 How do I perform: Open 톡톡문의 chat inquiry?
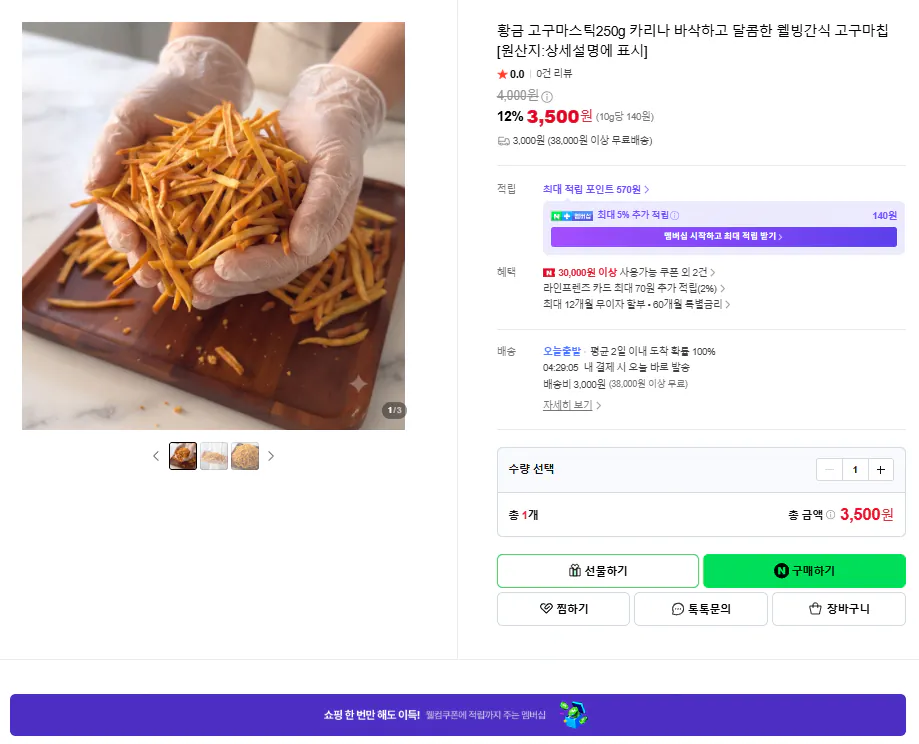[x=701, y=609]
